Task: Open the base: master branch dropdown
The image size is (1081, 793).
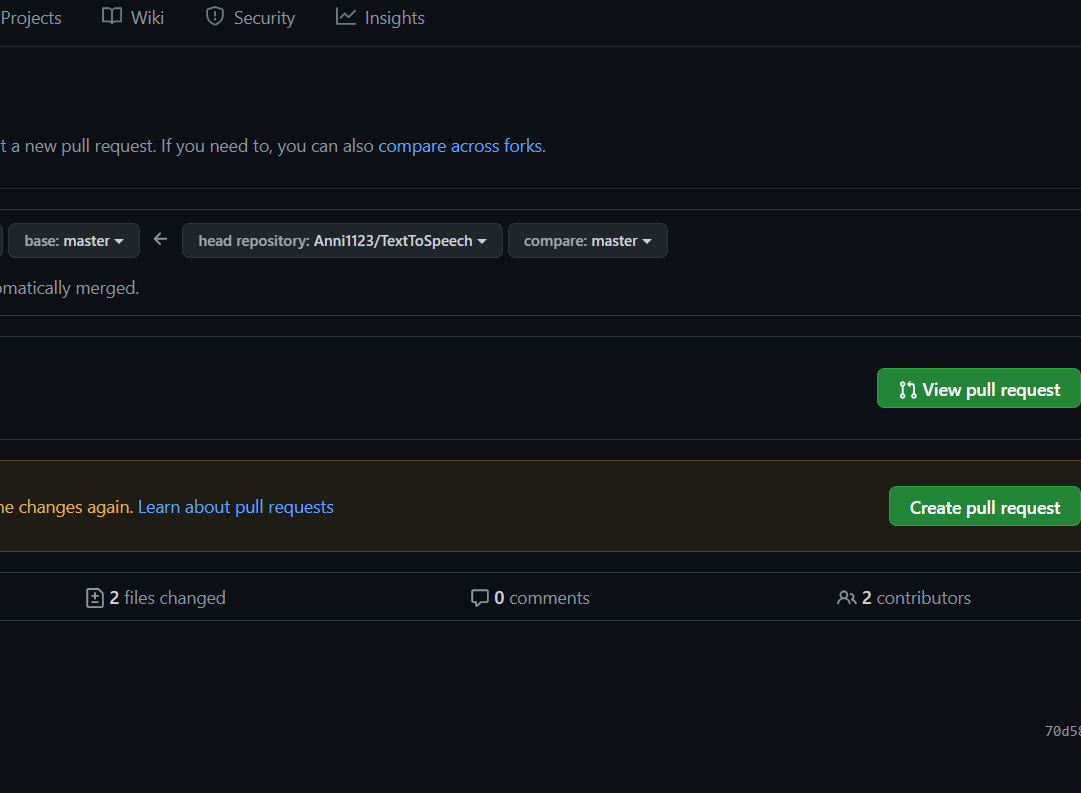Action: coord(74,241)
